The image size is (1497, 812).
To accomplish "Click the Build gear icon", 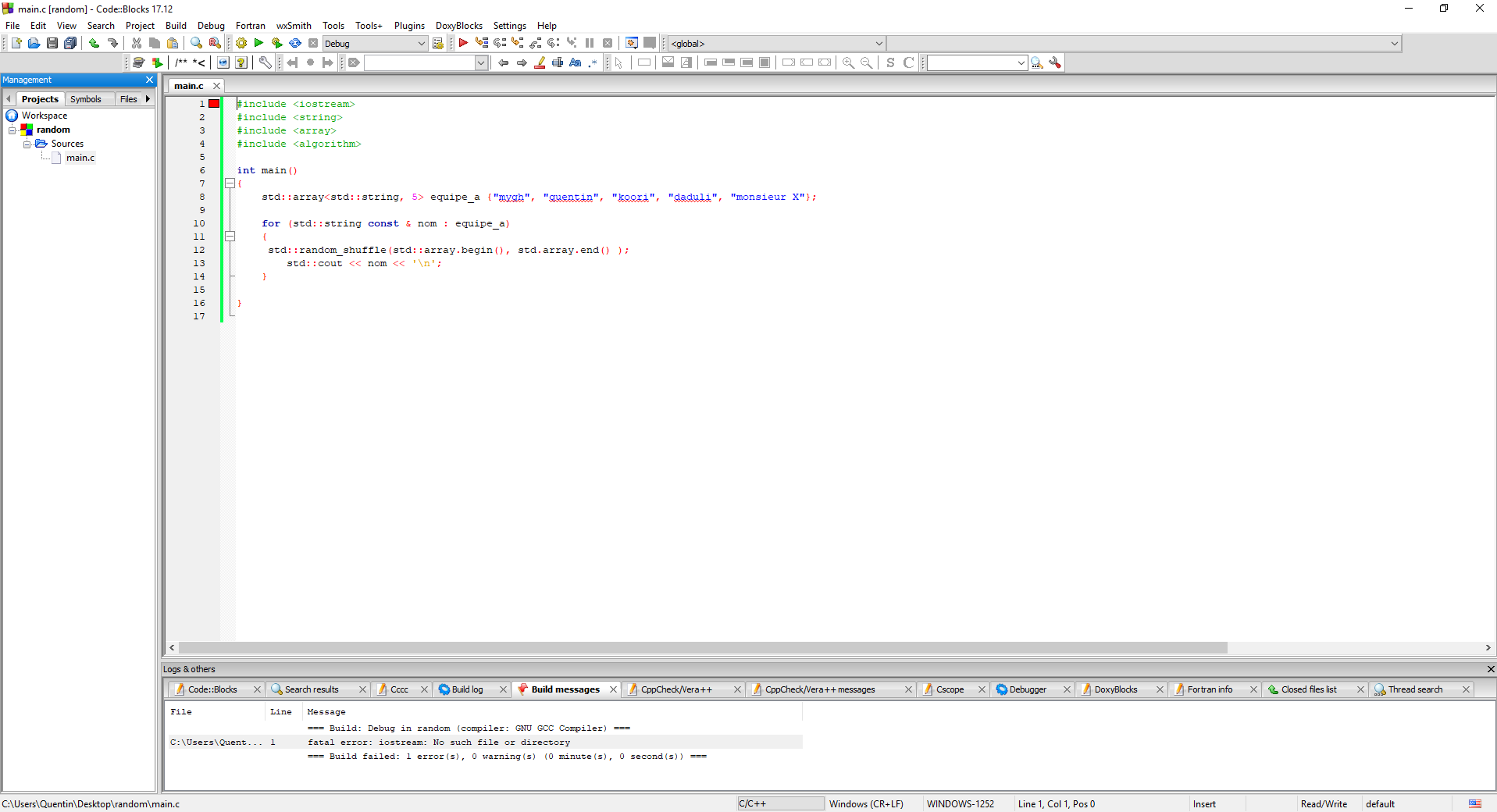I will pyautogui.click(x=241, y=44).
